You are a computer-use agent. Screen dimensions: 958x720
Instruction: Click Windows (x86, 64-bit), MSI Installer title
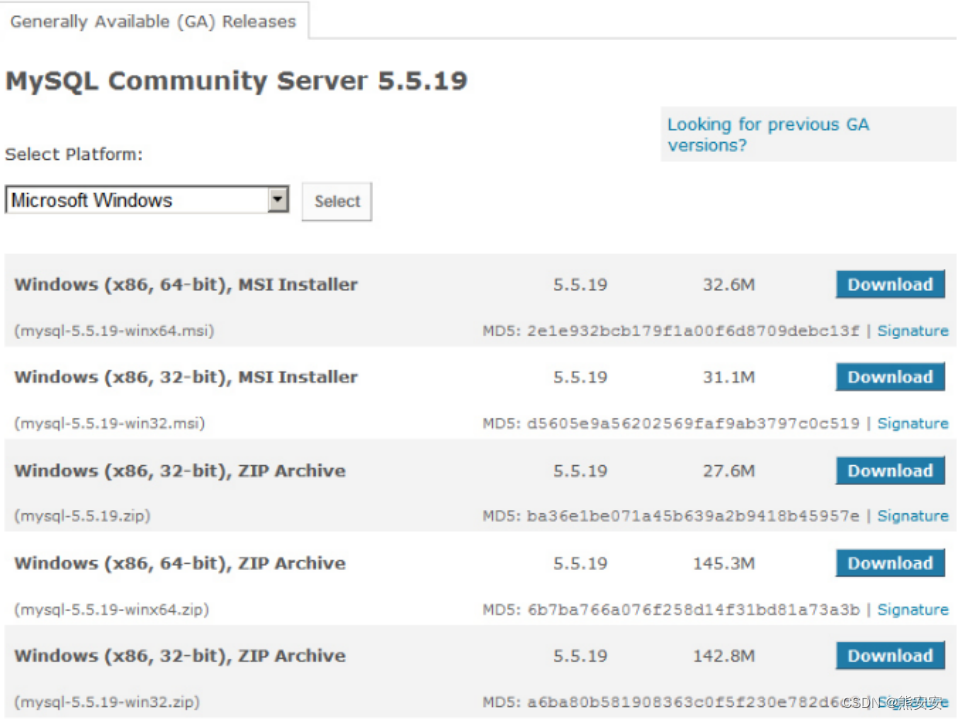[186, 285]
